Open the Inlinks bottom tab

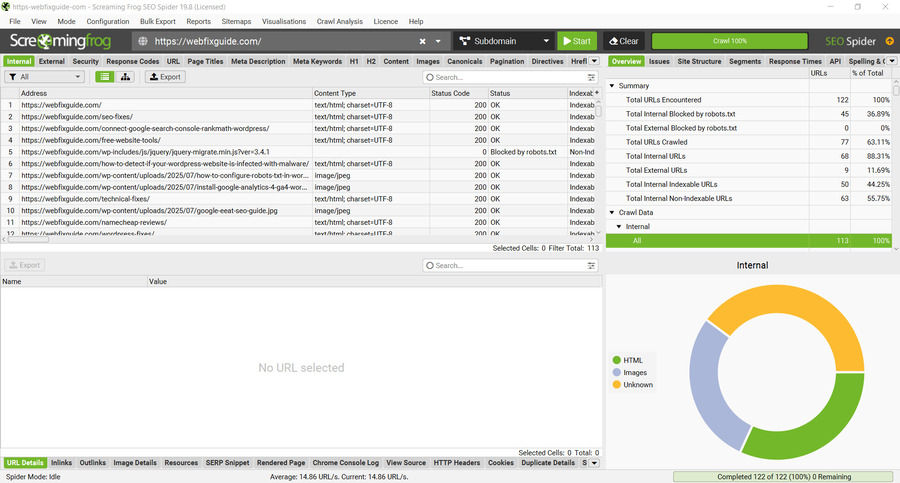click(x=61, y=462)
